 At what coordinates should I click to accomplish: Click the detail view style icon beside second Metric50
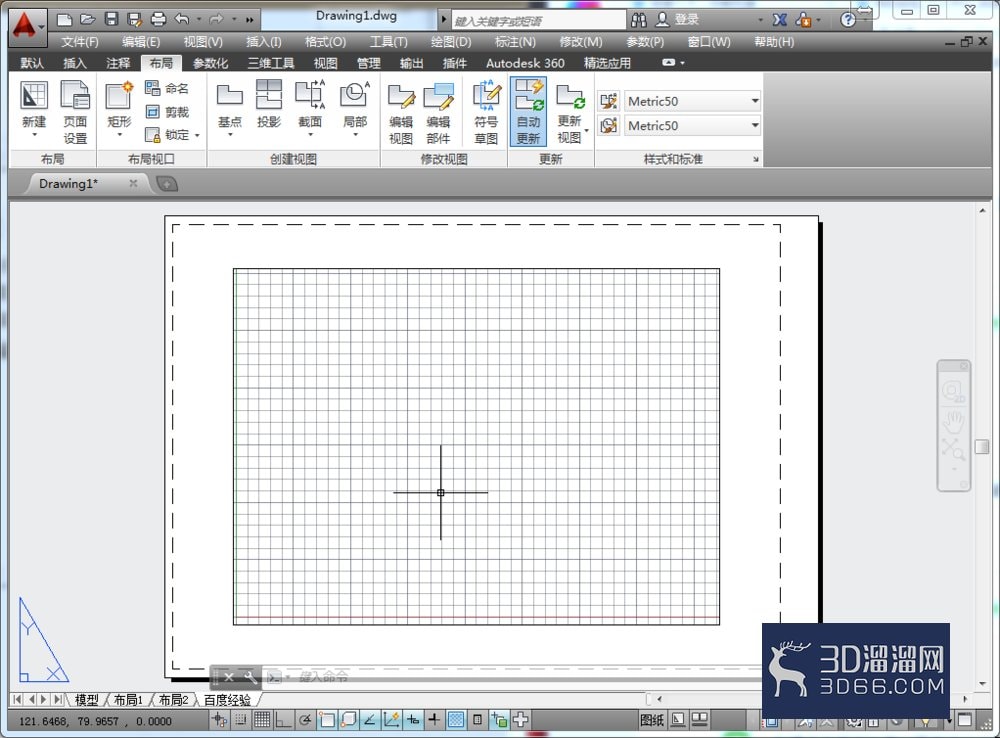tap(608, 125)
